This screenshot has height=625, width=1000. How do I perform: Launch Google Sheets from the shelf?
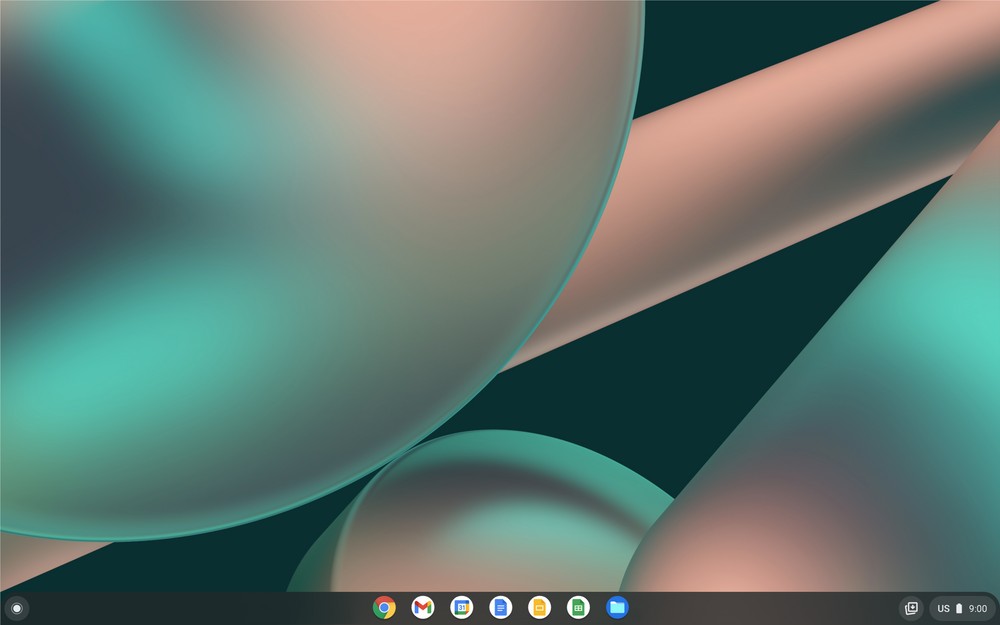[x=578, y=607]
